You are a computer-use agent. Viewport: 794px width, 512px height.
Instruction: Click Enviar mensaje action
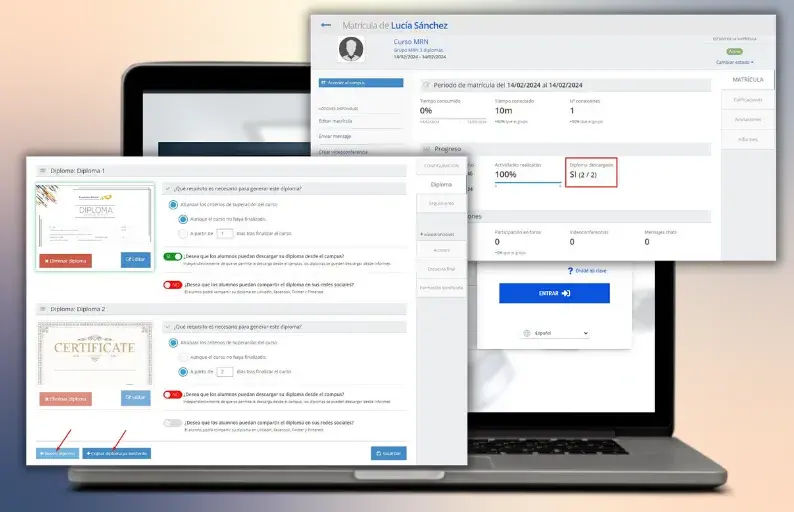pos(335,136)
